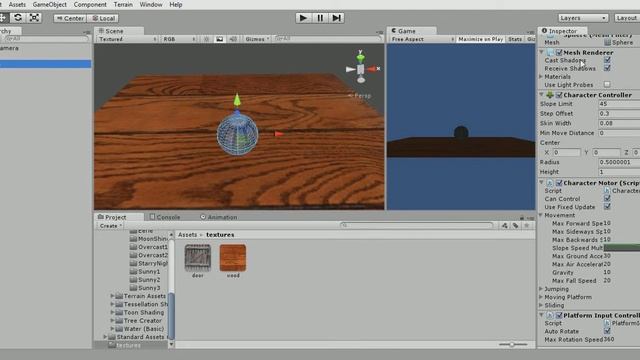Click the Character Controller component icon
640x360 pixels.
point(550,95)
